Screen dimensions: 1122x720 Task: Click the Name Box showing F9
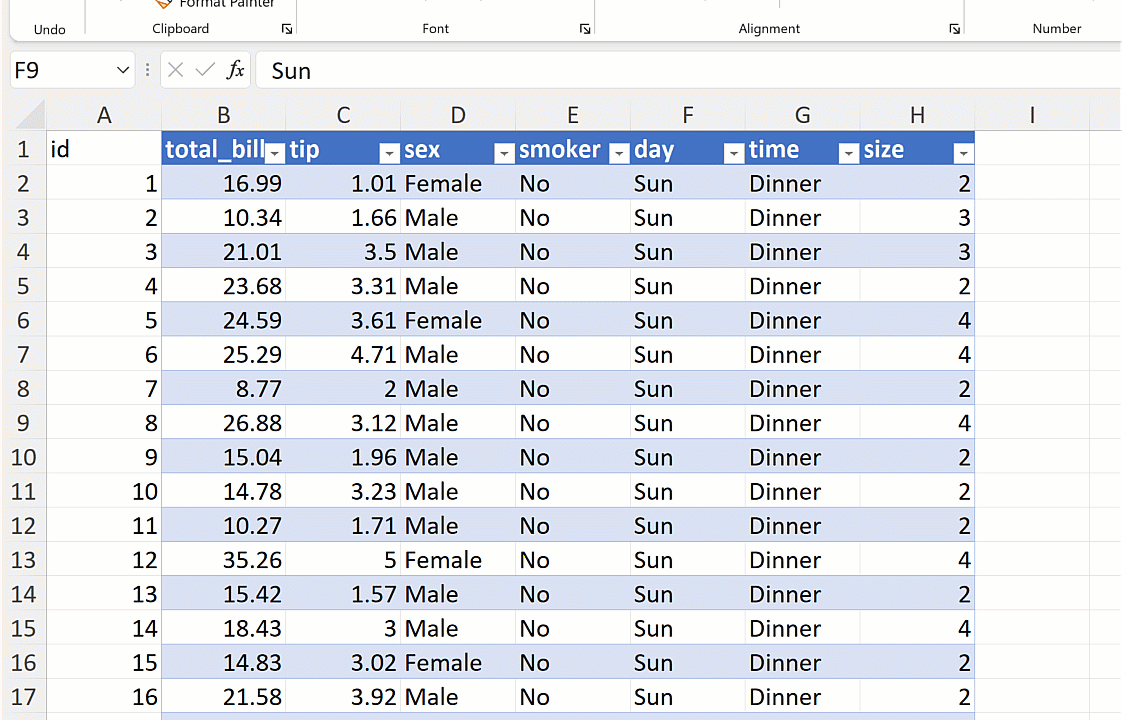coord(60,70)
